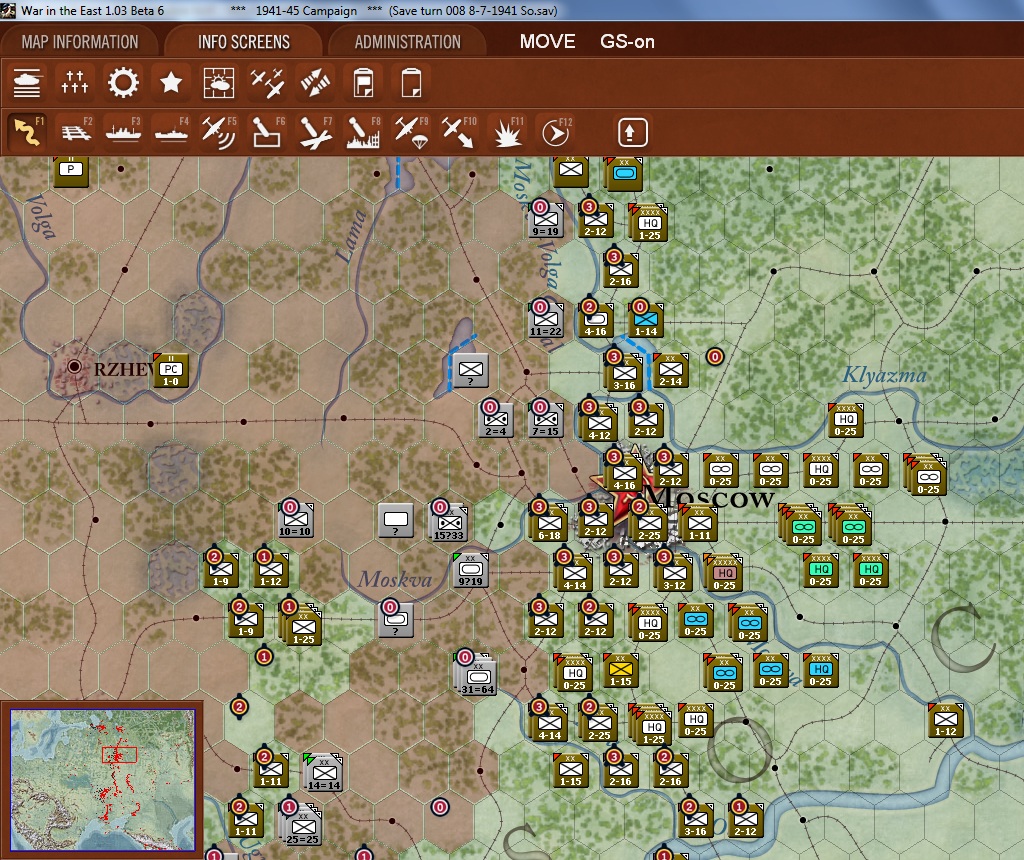The width and height of the screenshot is (1024, 860).
Task: Show the weather map icon
Action: click(219, 83)
